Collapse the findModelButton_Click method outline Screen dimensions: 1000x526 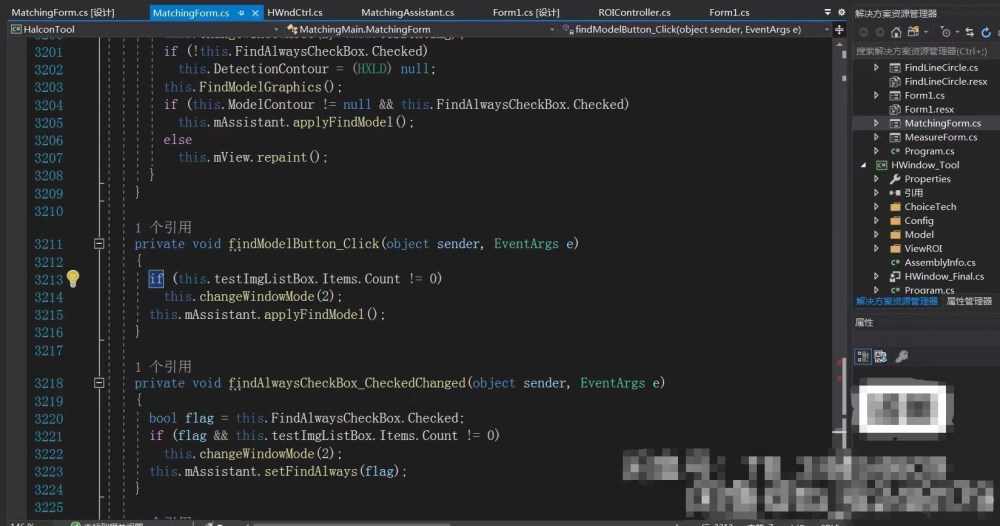99,244
